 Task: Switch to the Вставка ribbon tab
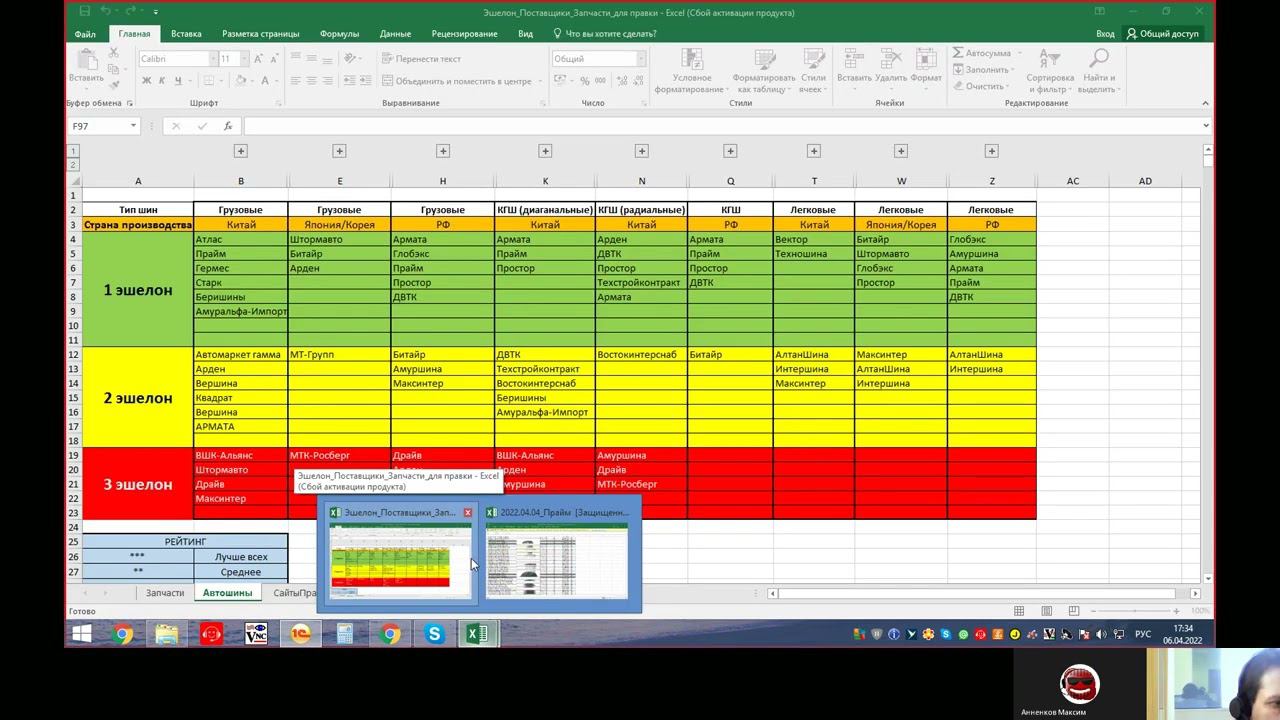[186, 34]
